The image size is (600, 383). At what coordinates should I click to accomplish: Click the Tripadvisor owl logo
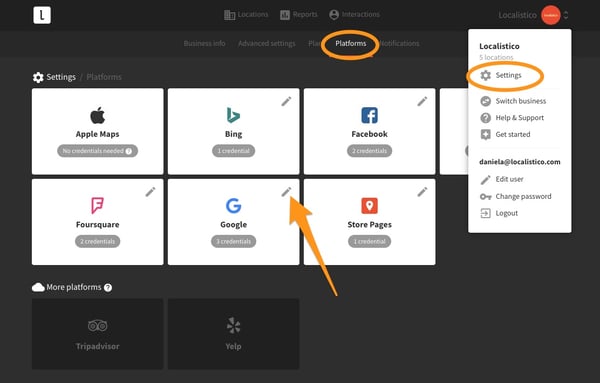click(x=98, y=326)
